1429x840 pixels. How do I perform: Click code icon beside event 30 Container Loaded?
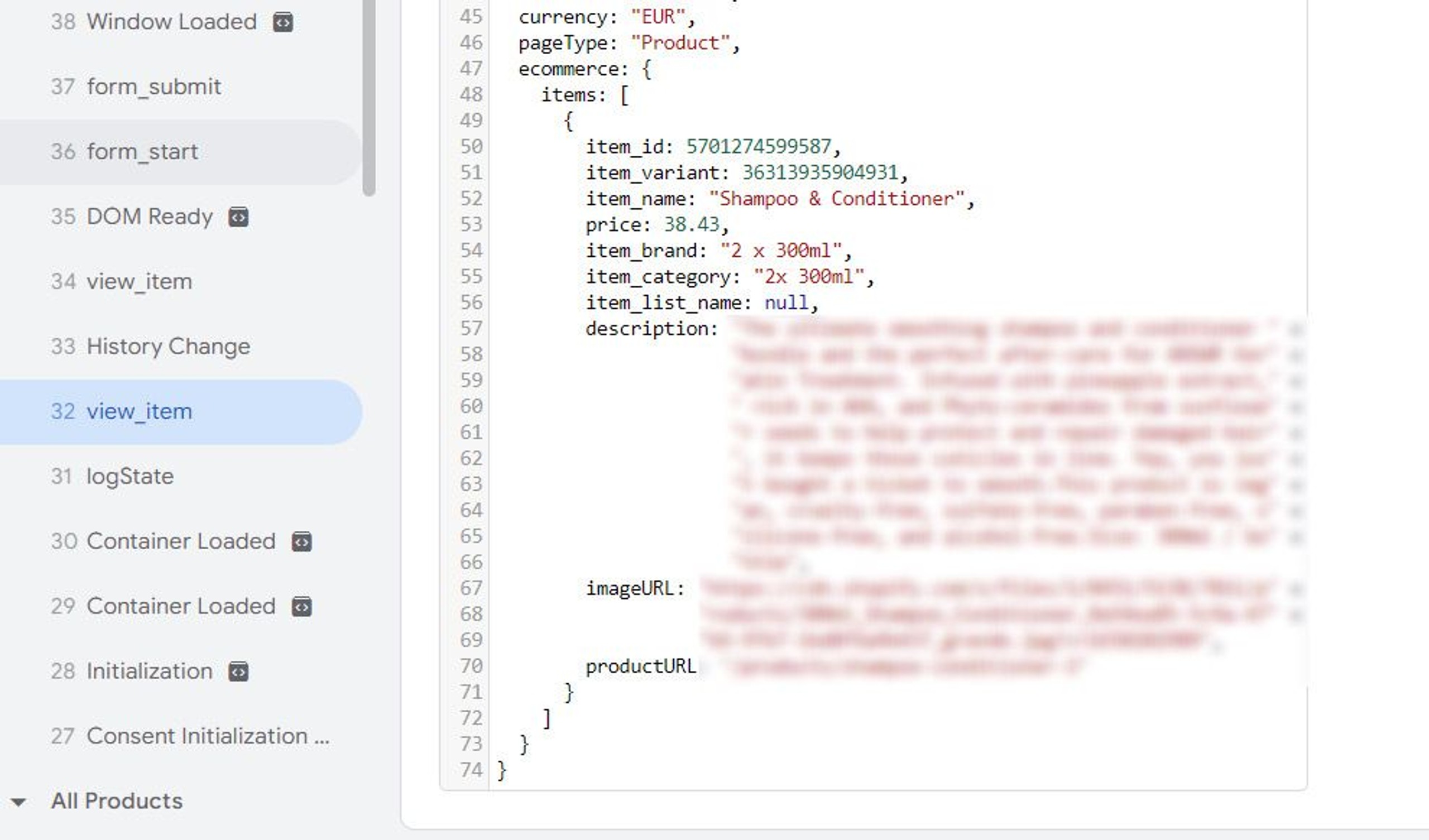pos(301,541)
